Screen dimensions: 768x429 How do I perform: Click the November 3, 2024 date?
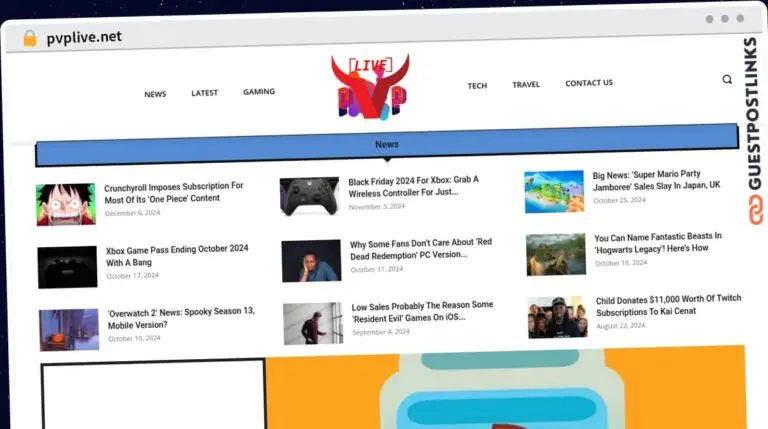pyautogui.click(x=377, y=207)
